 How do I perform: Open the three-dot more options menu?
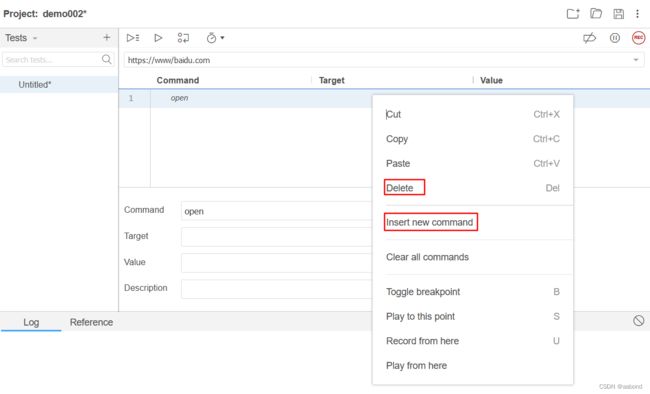pos(637,14)
